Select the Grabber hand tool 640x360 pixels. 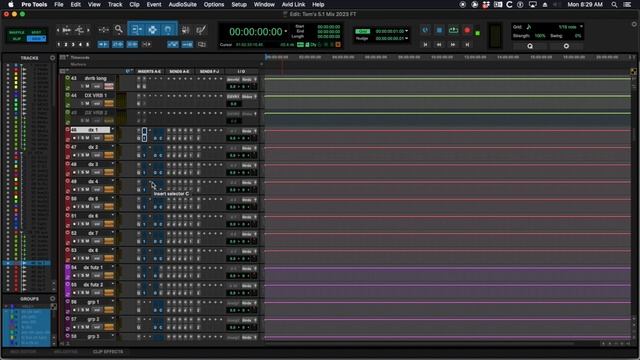tap(168, 29)
